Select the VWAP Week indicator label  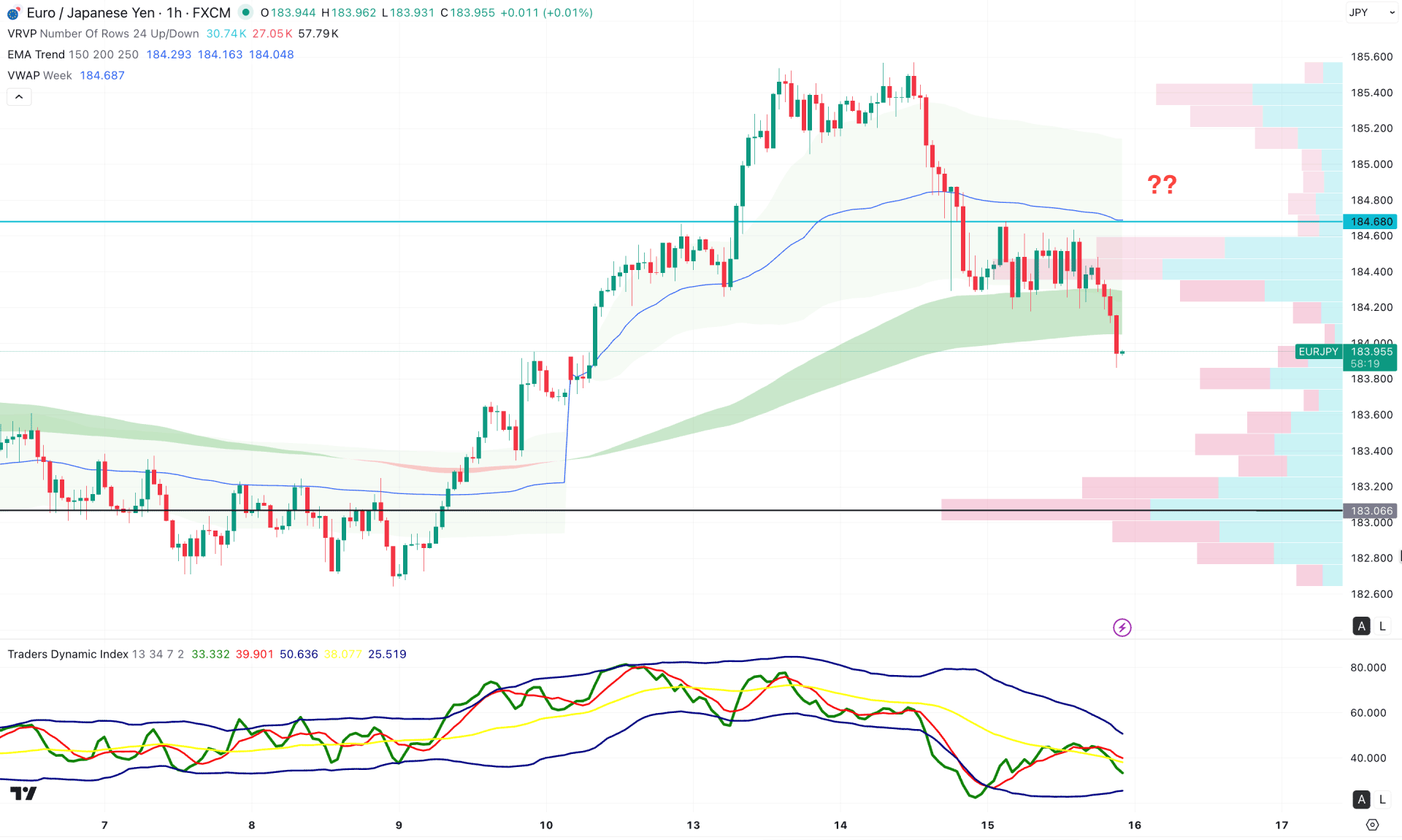pyautogui.click(x=39, y=75)
